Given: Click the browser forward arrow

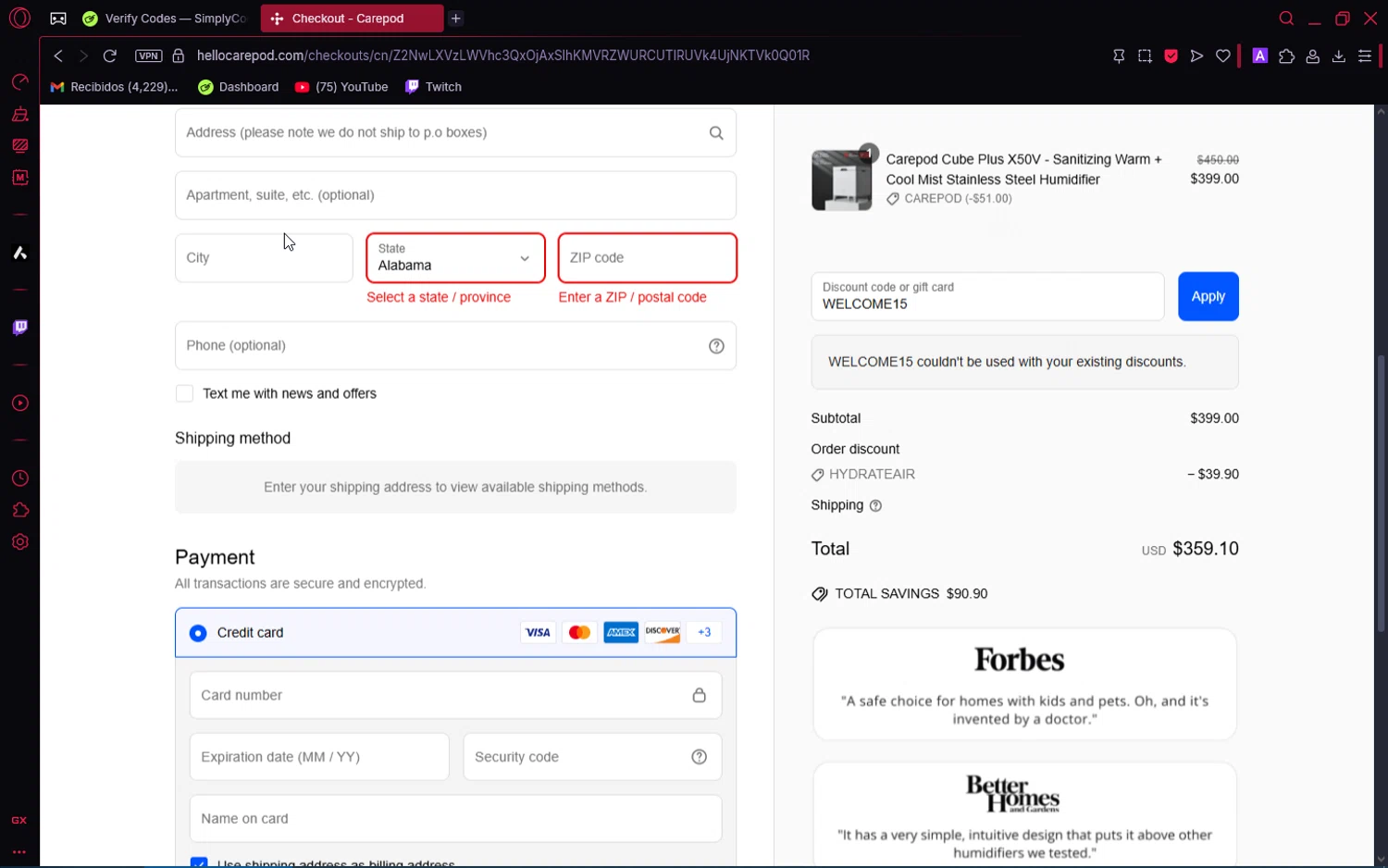Looking at the screenshot, I should [83, 56].
